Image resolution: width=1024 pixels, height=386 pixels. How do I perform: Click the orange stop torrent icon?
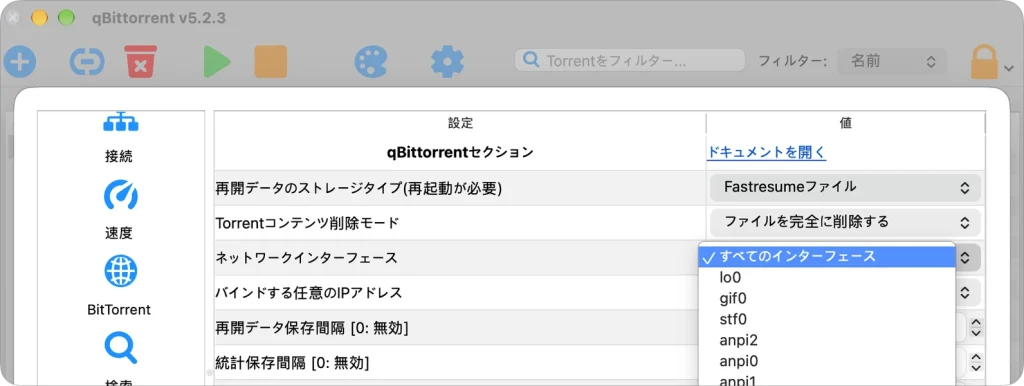click(270, 62)
